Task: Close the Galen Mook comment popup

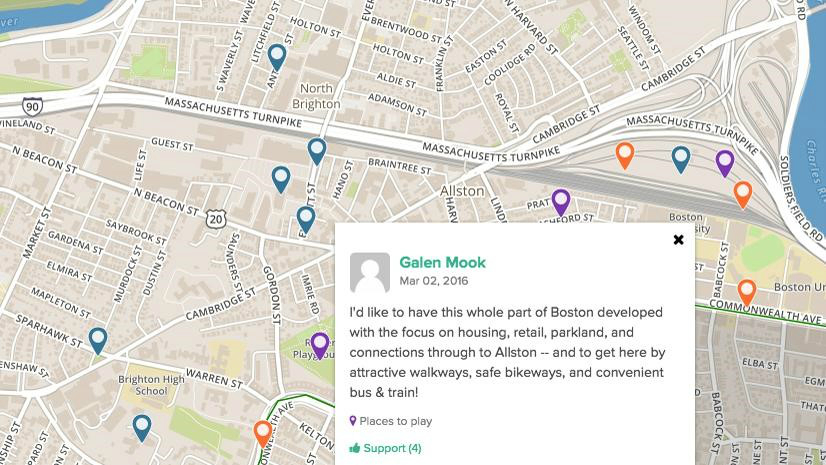Action: click(678, 240)
